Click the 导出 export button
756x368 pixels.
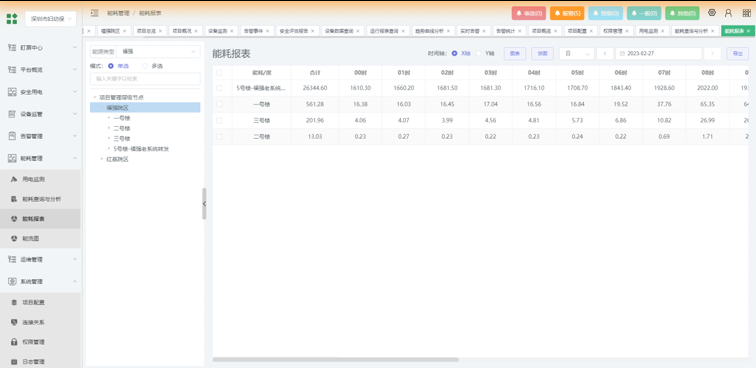click(x=738, y=54)
